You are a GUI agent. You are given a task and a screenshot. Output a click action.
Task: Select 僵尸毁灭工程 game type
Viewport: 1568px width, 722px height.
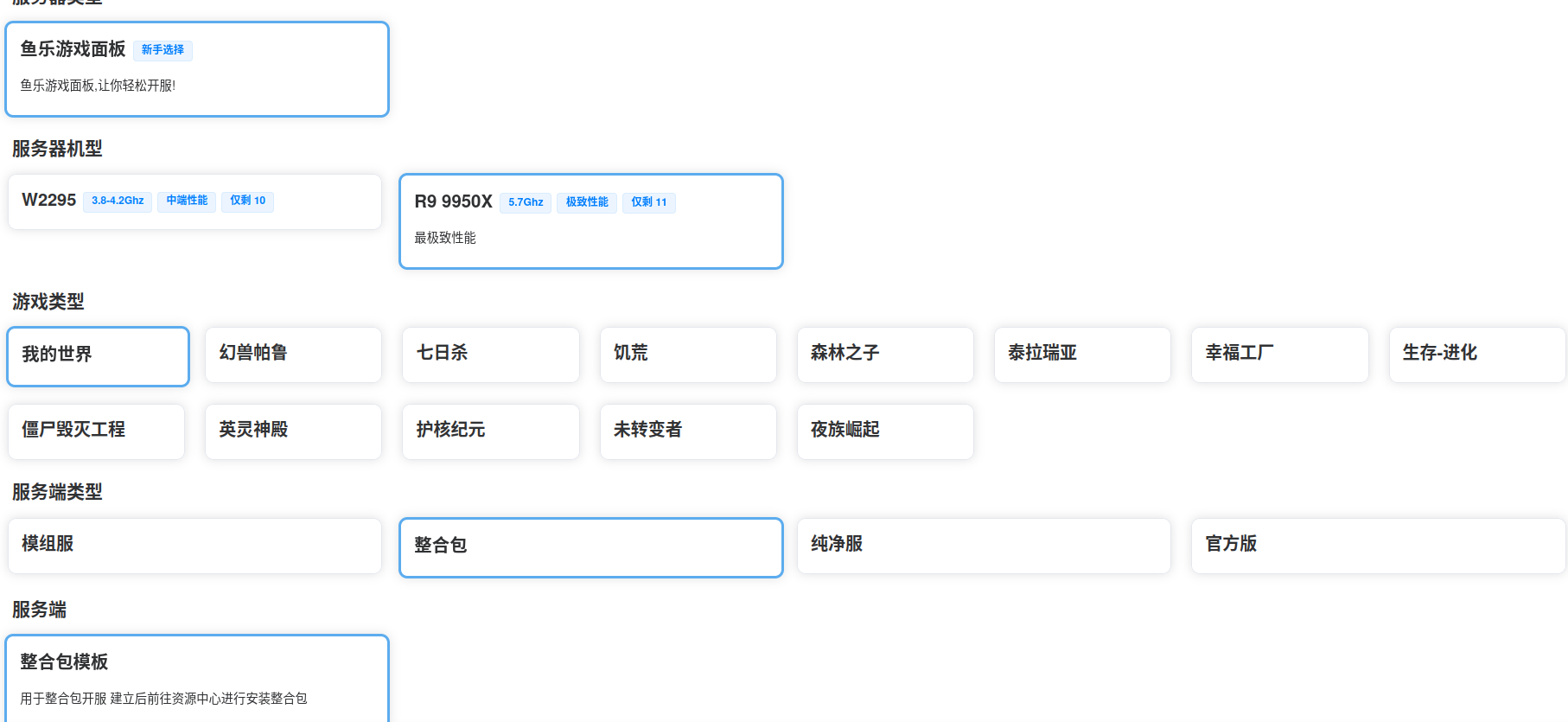click(x=96, y=431)
